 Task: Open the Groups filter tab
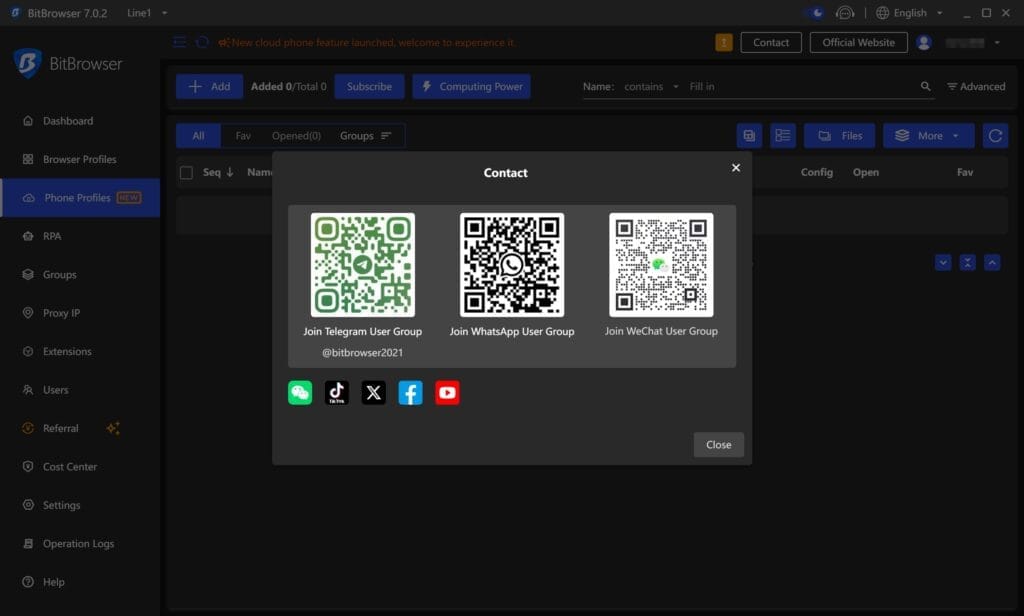coord(365,136)
